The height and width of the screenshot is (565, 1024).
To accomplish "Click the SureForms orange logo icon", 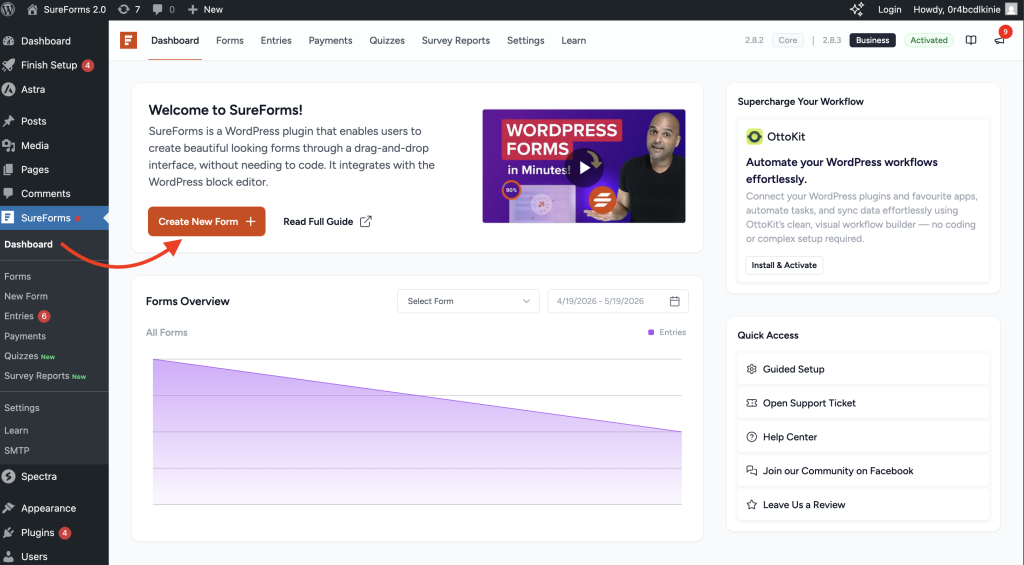I will pyautogui.click(x=128, y=40).
